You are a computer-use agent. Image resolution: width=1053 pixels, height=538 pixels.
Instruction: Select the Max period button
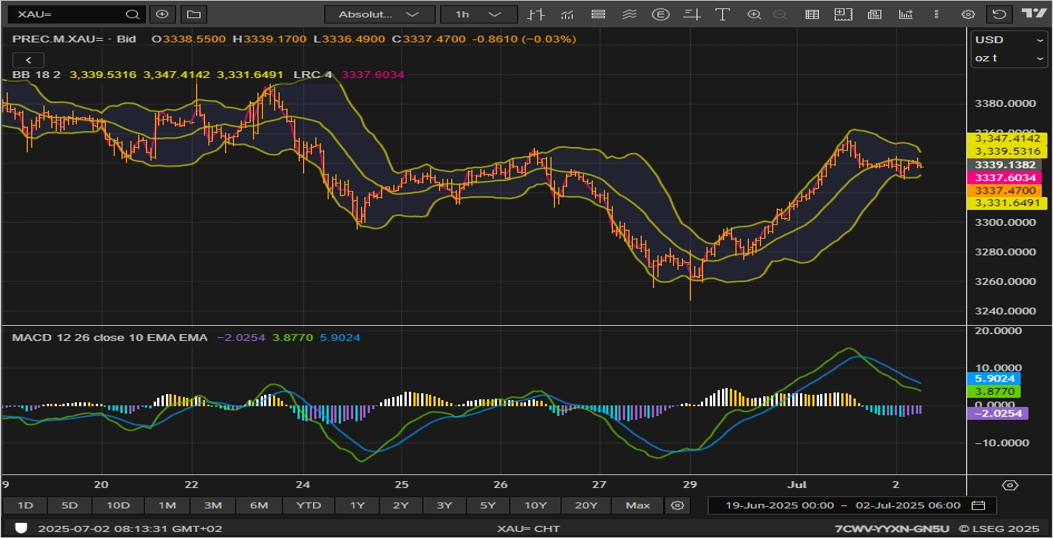tap(637, 505)
